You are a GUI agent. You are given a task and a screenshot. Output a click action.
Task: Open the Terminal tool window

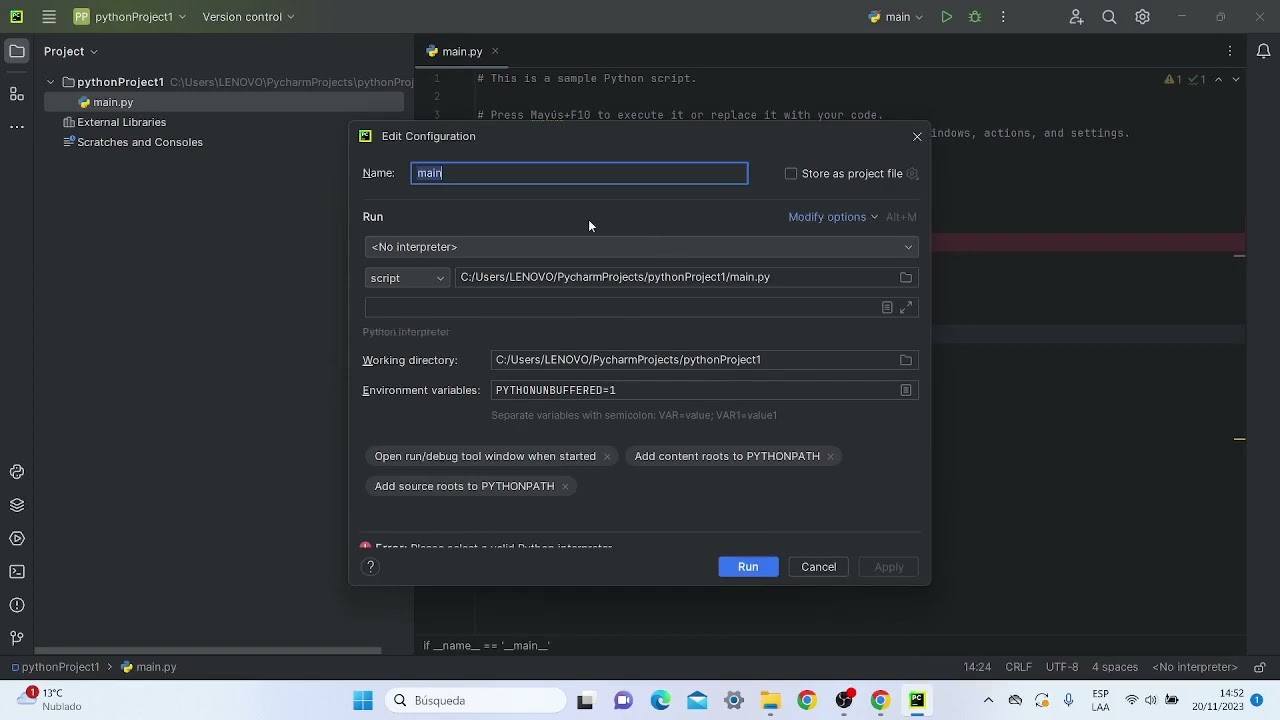[x=17, y=572]
